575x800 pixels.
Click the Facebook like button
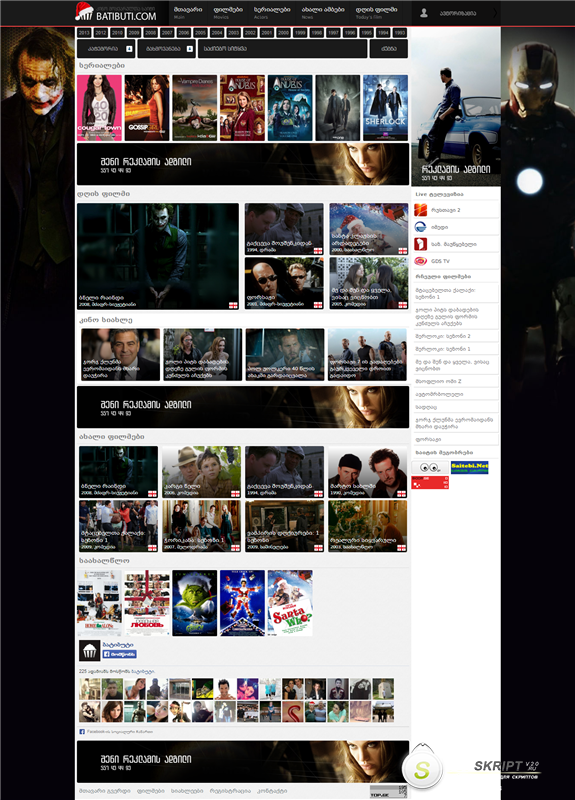coord(119,654)
